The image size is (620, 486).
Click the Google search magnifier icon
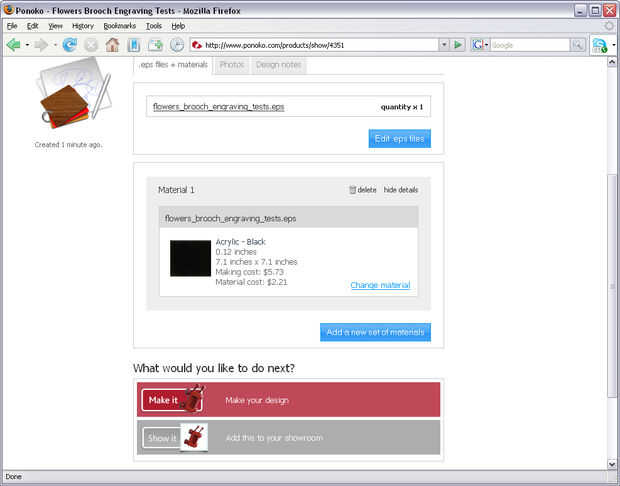click(x=577, y=45)
